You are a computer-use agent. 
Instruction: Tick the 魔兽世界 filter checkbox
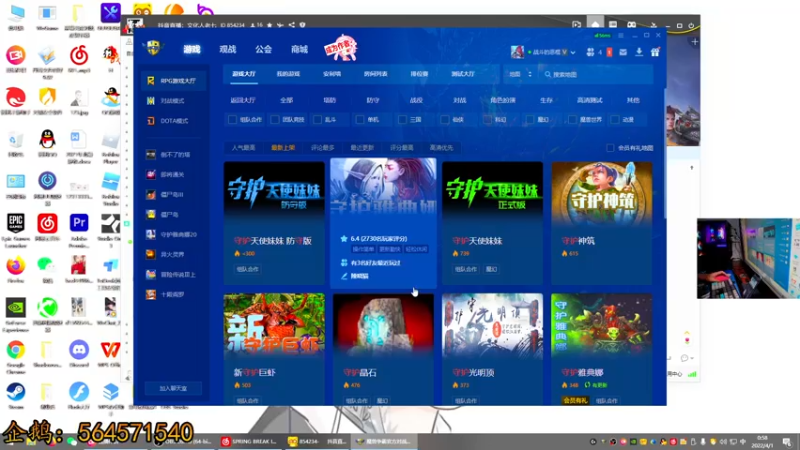coord(572,119)
